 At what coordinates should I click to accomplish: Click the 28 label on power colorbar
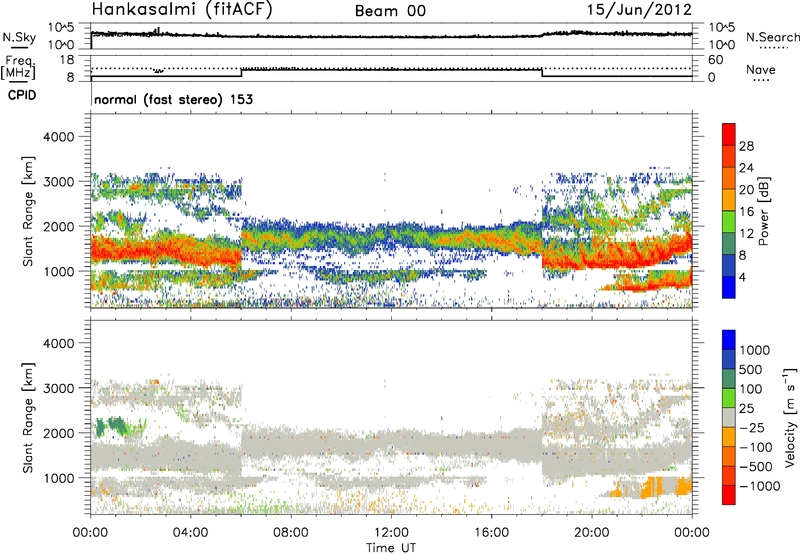coord(746,146)
